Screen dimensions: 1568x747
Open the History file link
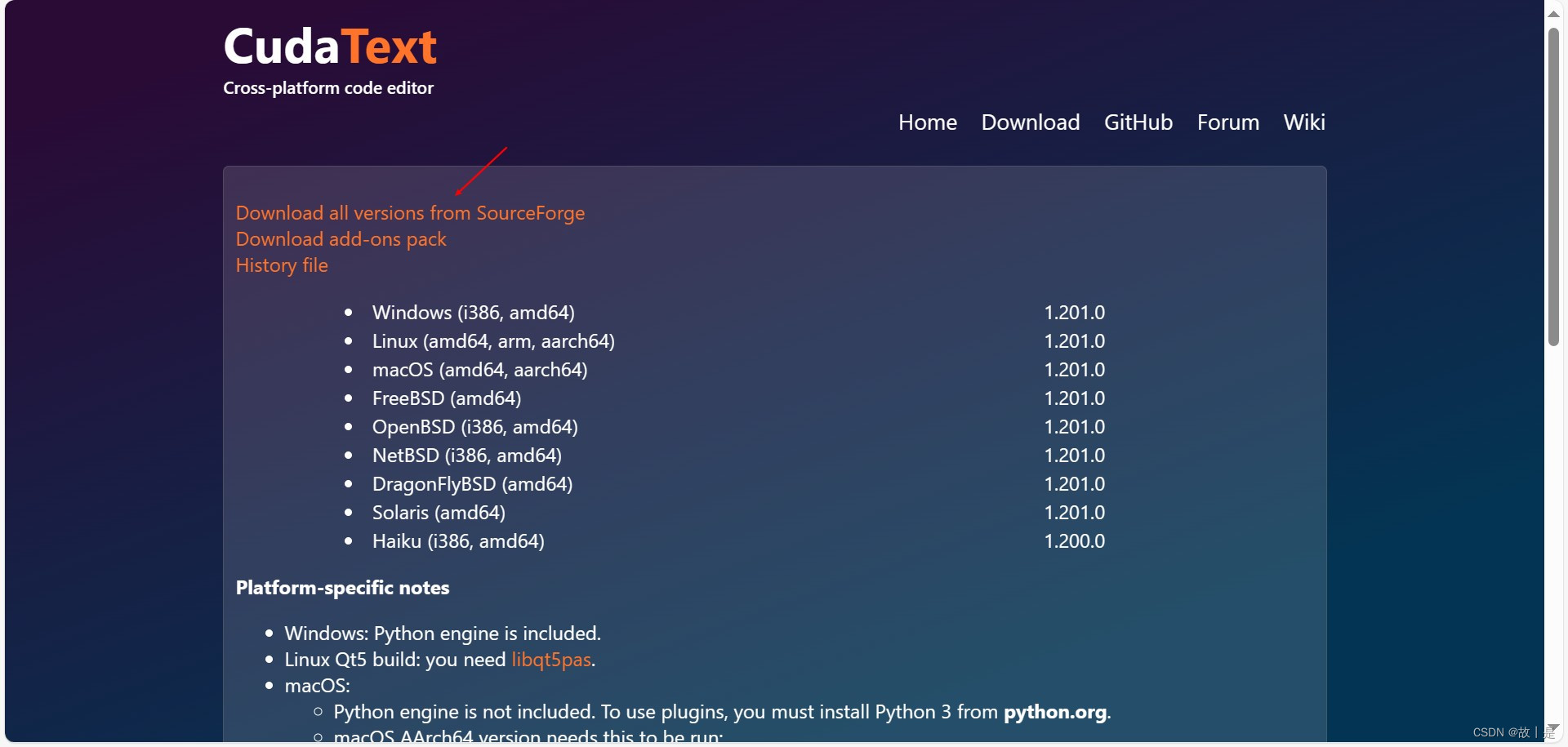click(x=282, y=265)
